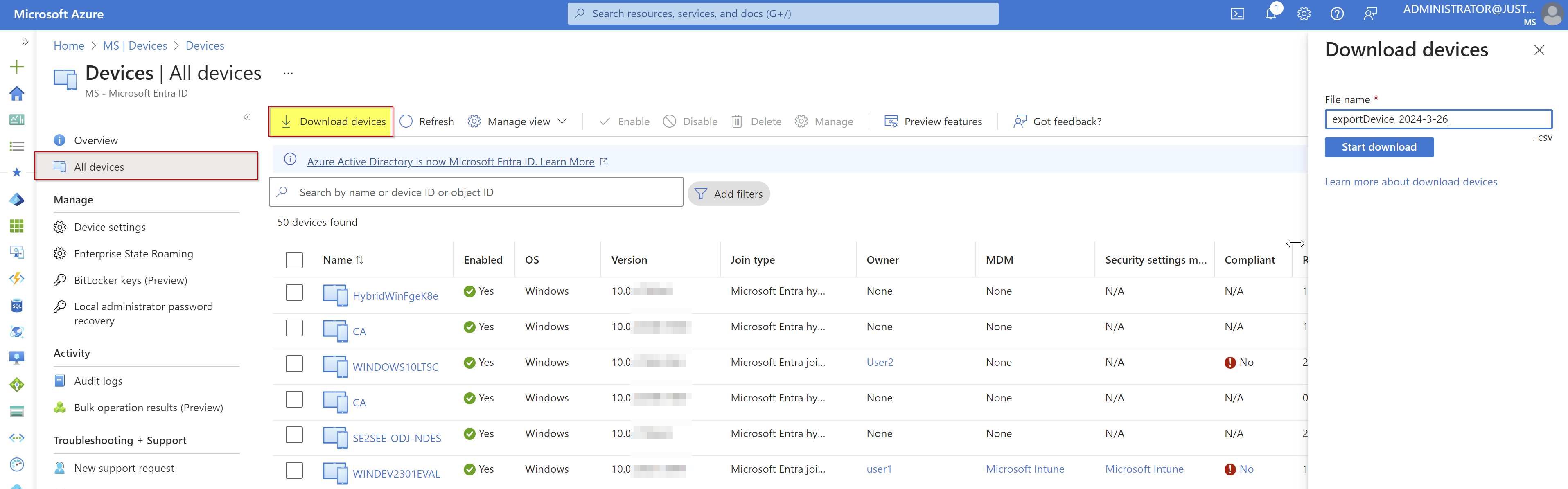
Task: Click device search by name field
Action: (x=476, y=192)
